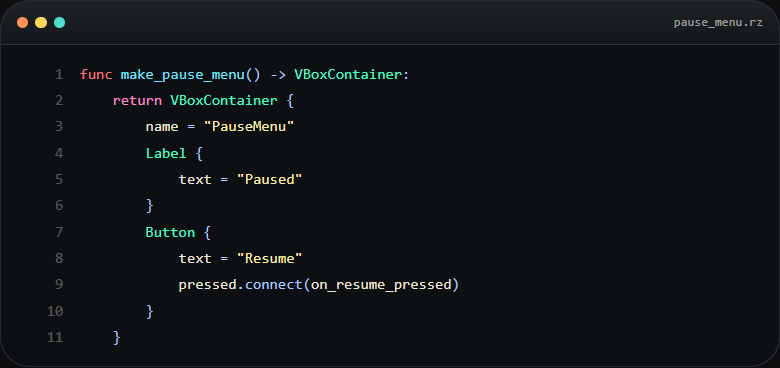Image resolution: width=780 pixels, height=368 pixels.
Task: Click the Button node type
Action: coord(170,232)
